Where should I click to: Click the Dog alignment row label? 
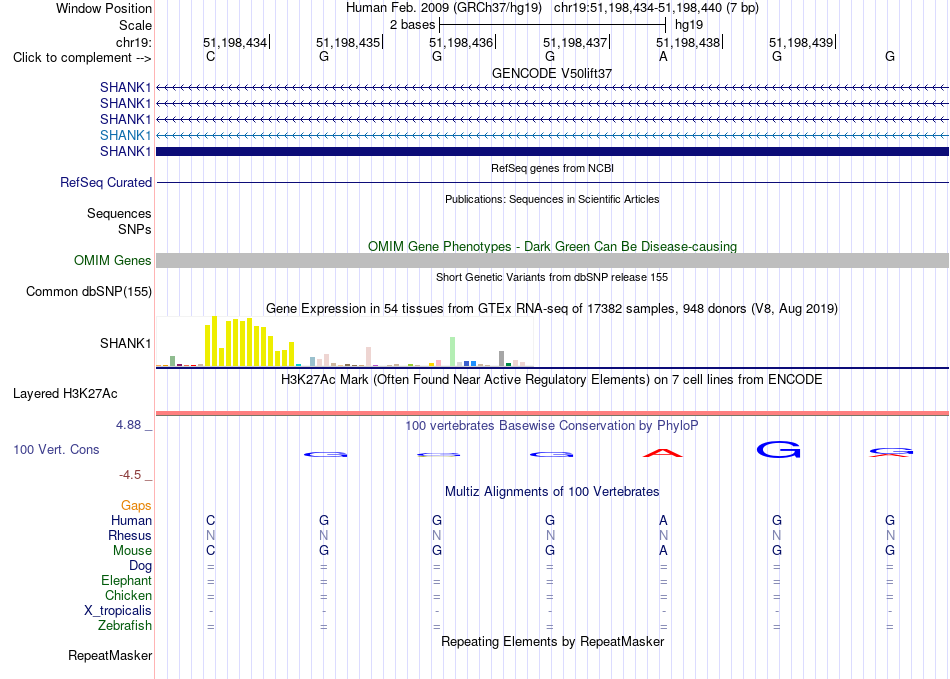pos(140,566)
